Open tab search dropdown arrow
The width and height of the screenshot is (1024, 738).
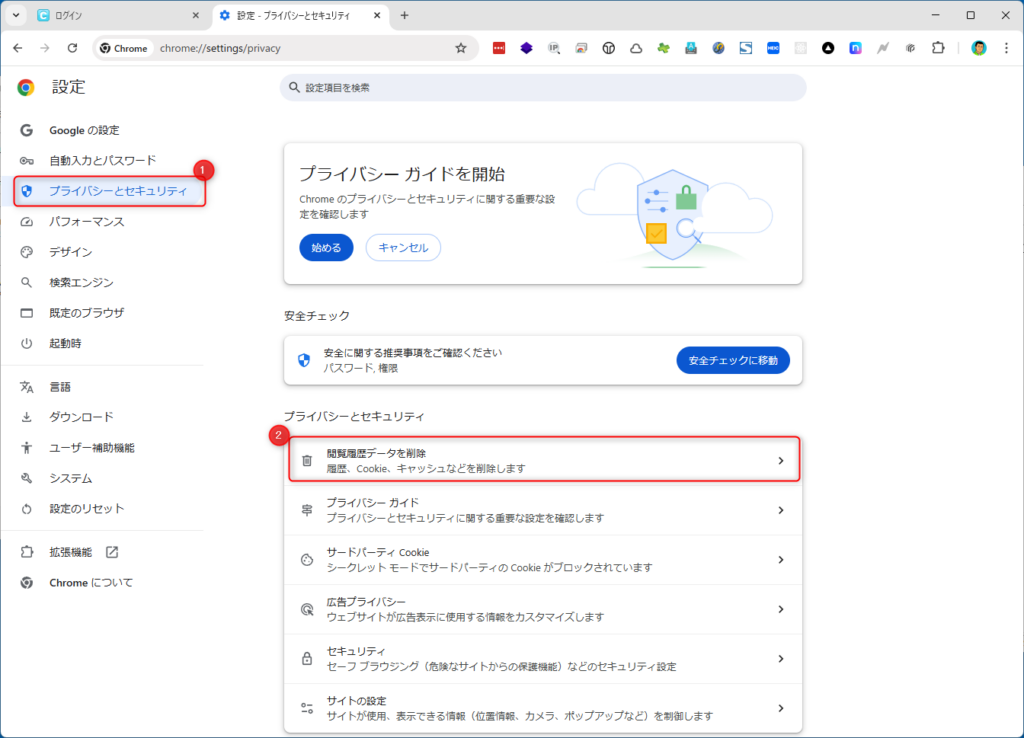[x=16, y=15]
